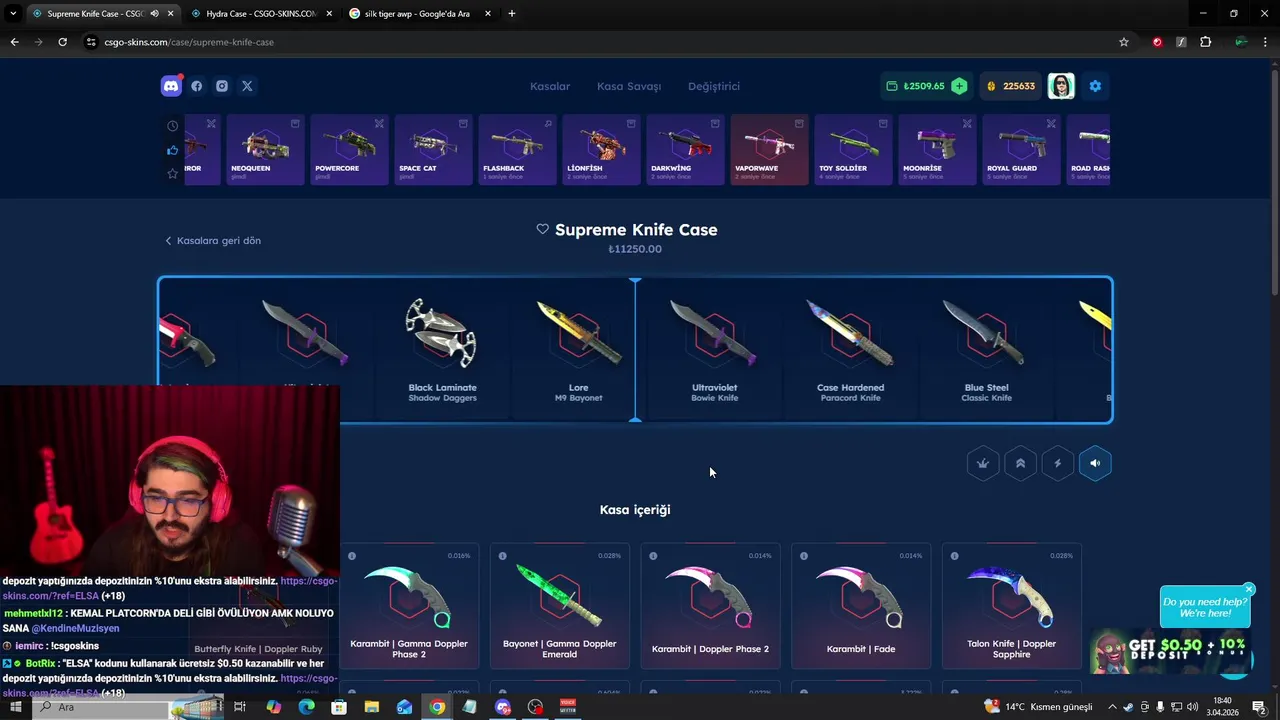Screen dimensions: 1280x720
Task: Click info icon on Karambit Gamma Doppler Phase 2 card
Action: pyautogui.click(x=352, y=556)
